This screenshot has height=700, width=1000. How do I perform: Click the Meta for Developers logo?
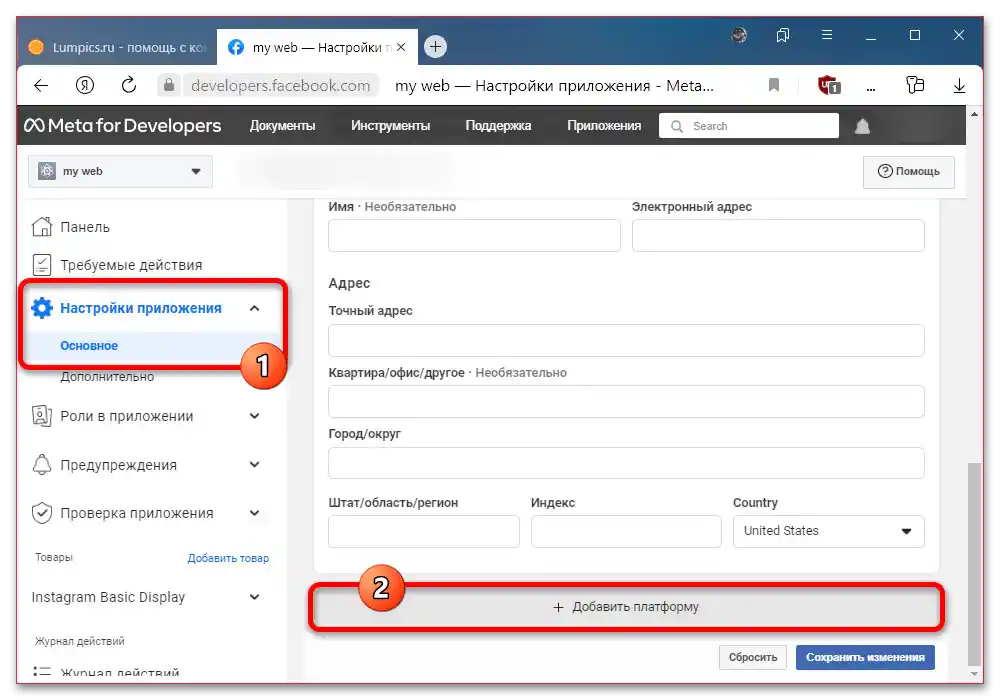coord(123,125)
